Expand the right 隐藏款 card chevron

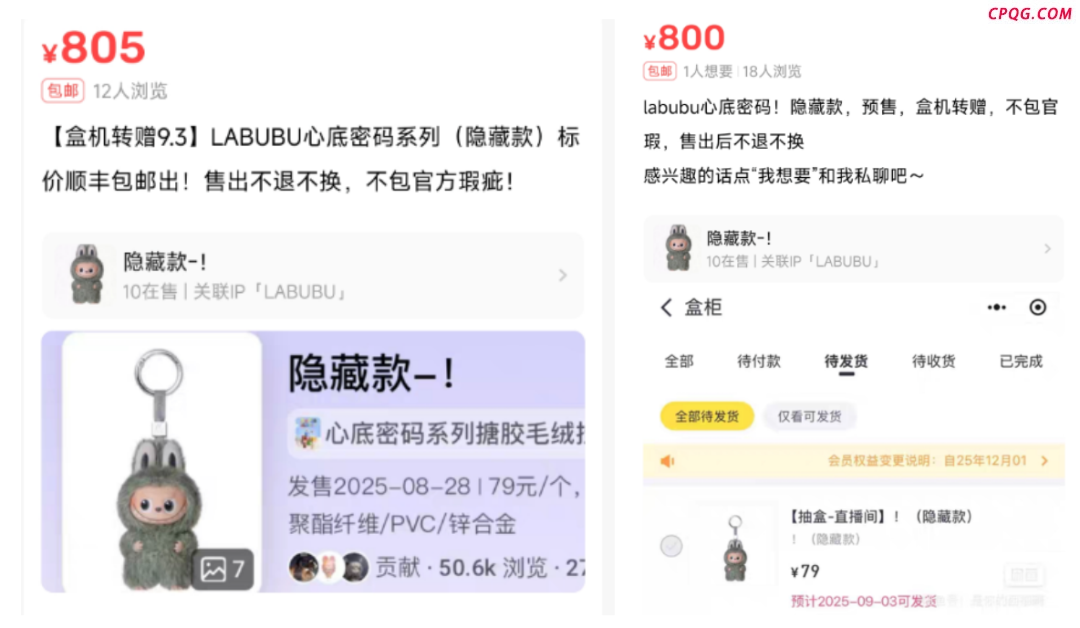click(x=1047, y=249)
